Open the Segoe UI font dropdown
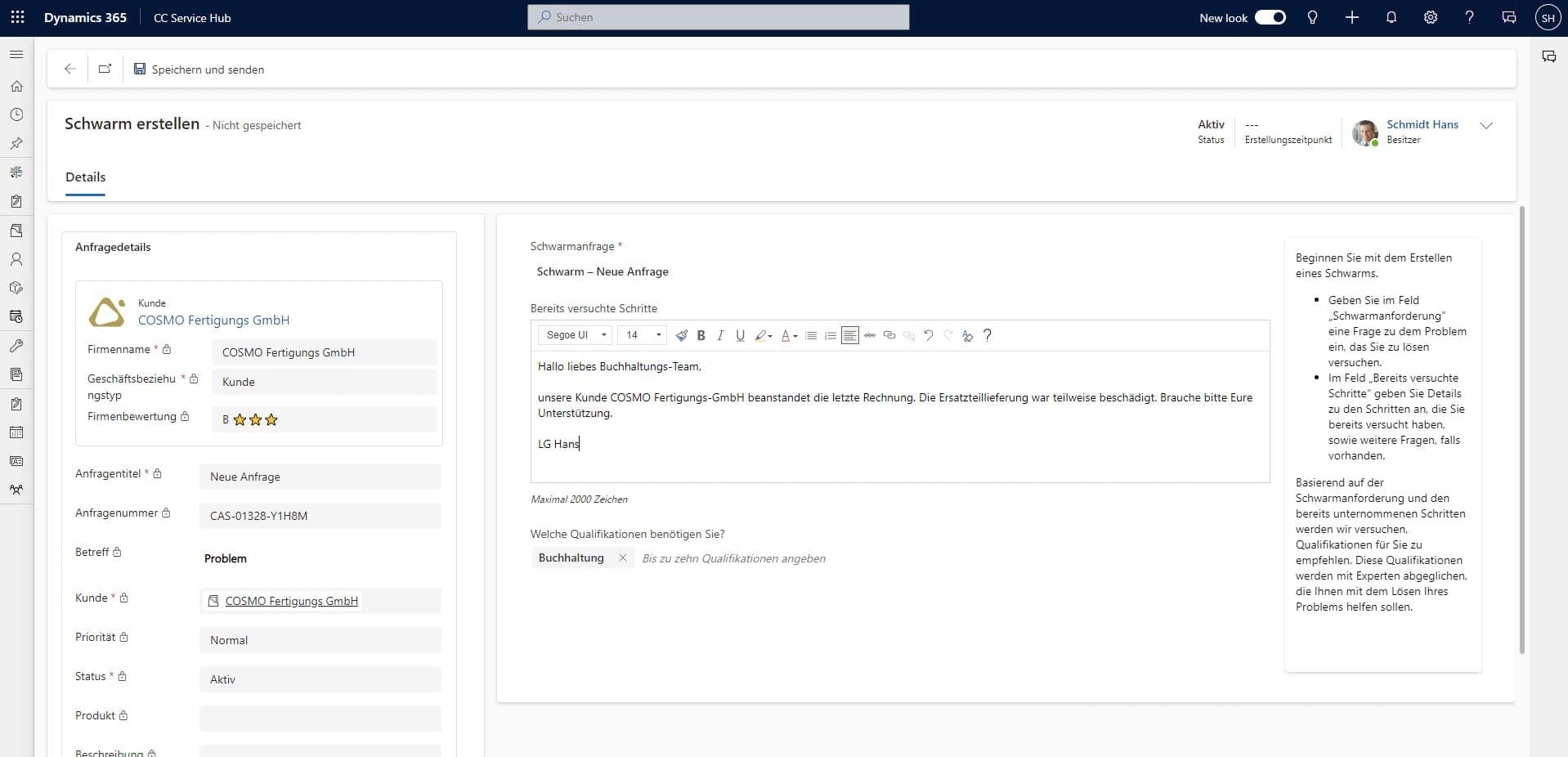 (576, 335)
